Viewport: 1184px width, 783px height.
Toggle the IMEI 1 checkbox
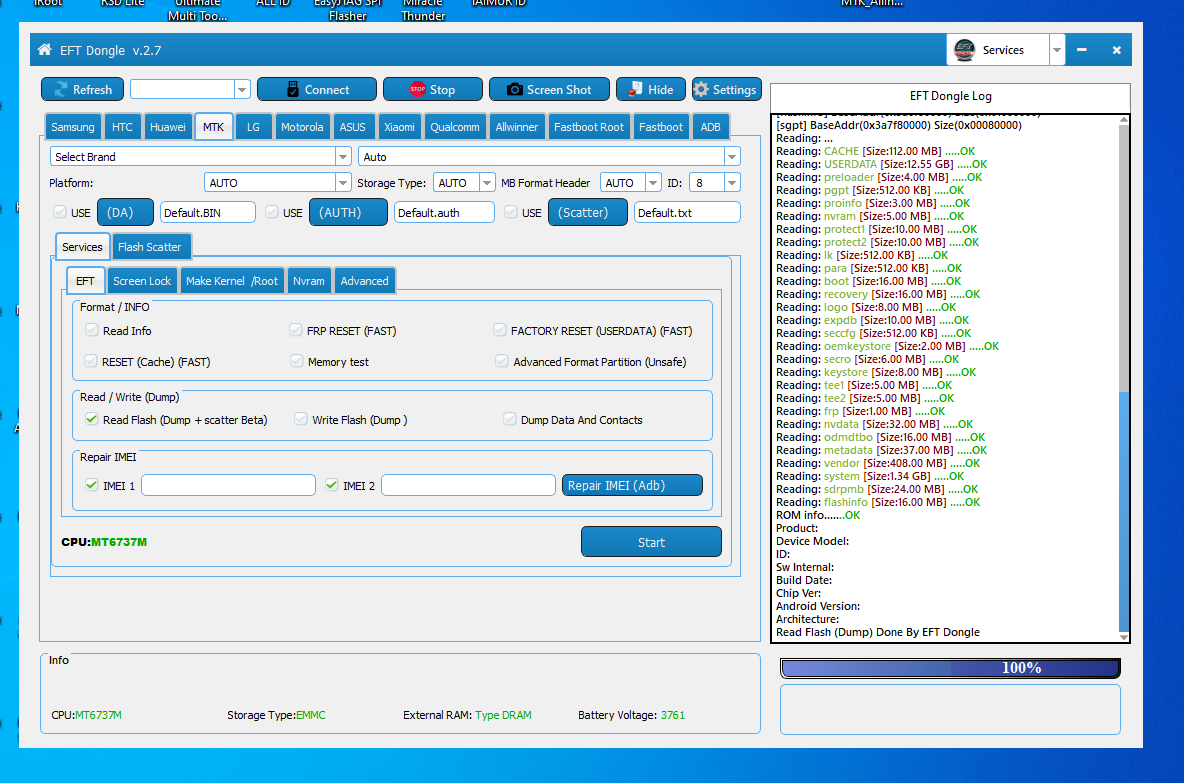click(91, 485)
